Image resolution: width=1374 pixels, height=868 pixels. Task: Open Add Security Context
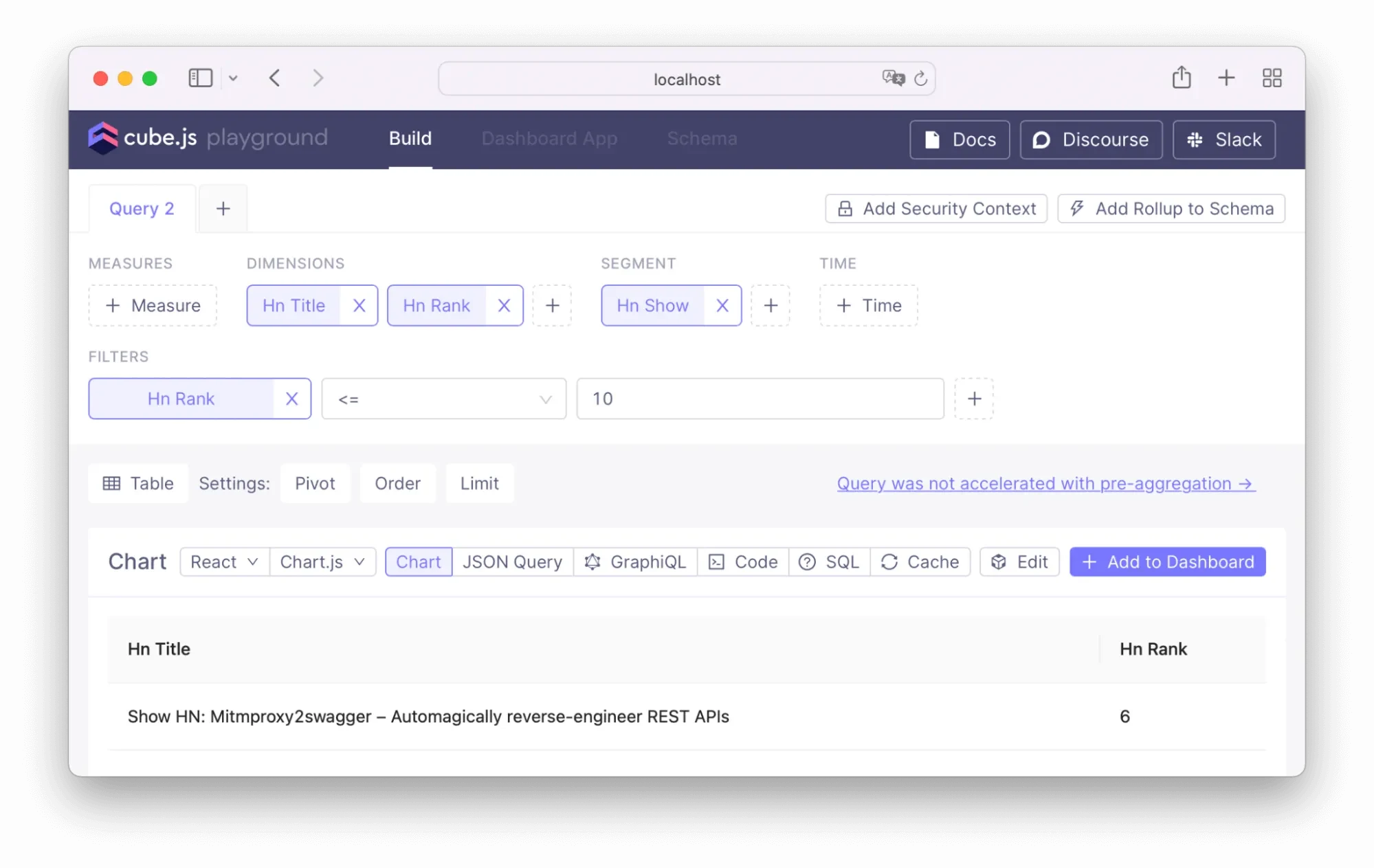935,209
